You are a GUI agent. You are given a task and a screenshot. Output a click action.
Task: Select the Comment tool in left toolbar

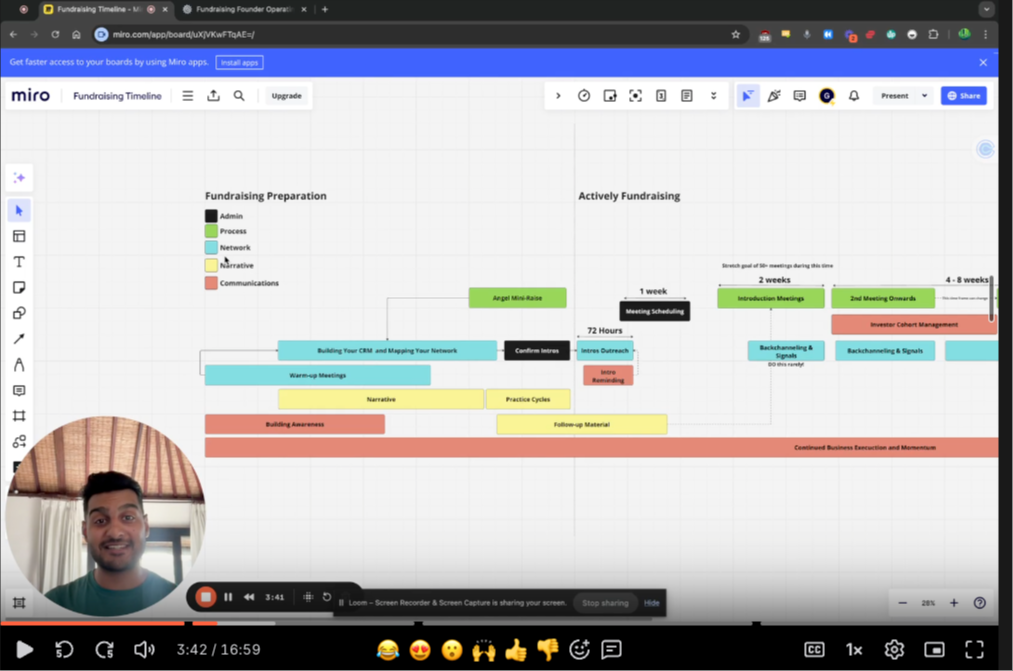tap(19, 391)
